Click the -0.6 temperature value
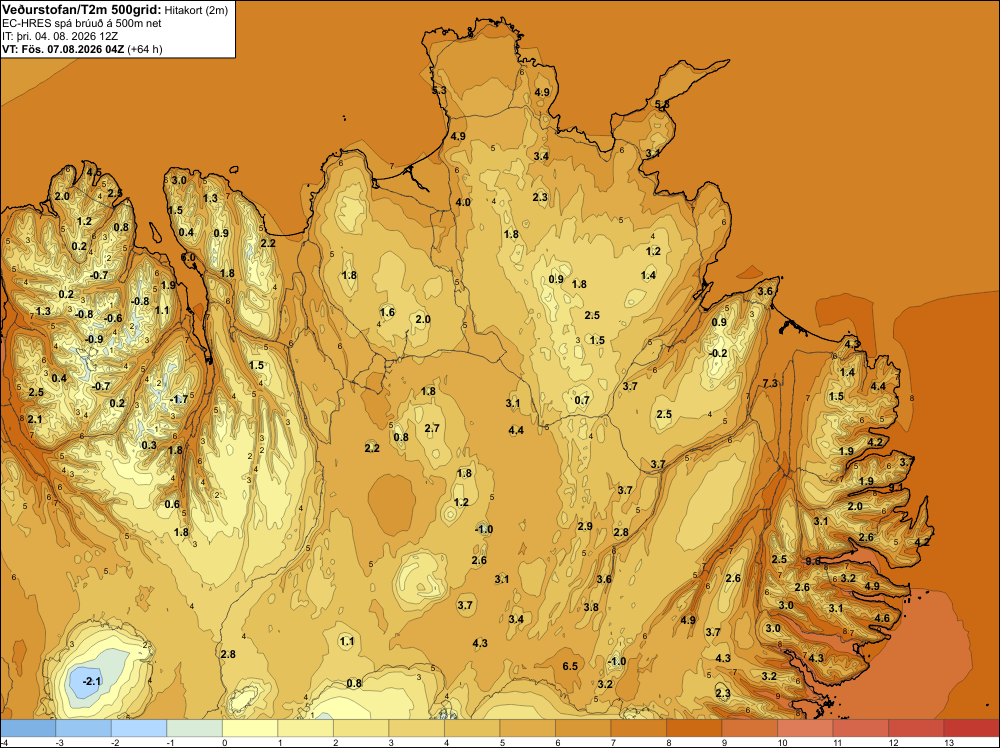The height and width of the screenshot is (748, 1000). (113, 318)
